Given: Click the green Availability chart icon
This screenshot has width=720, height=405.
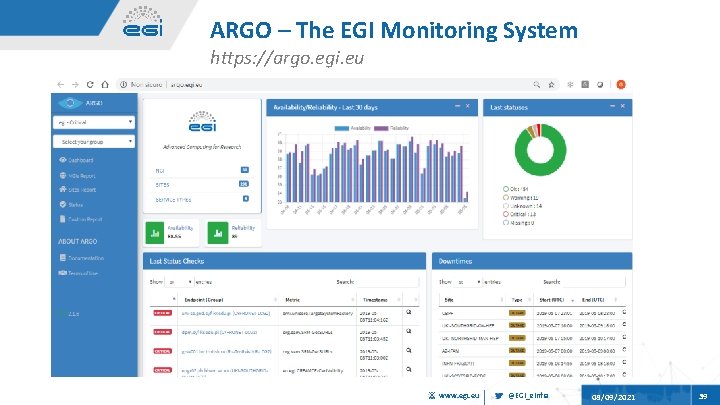Looking at the screenshot, I should [155, 233].
